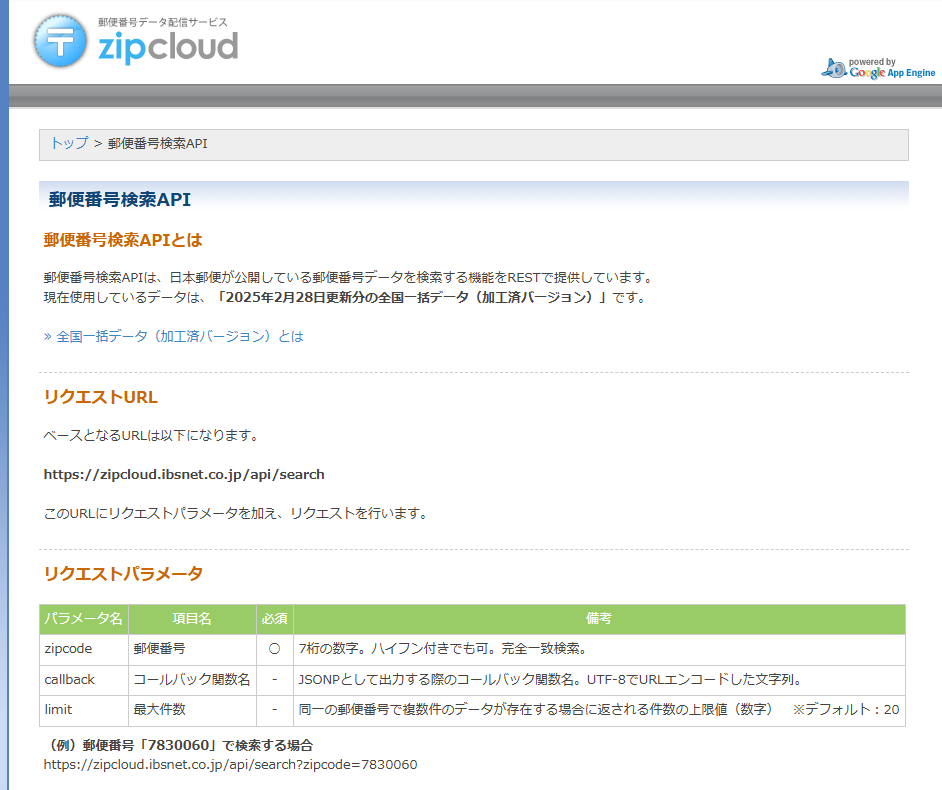Click the base URL https://zipcloud.ibsnet.co.jp/api/search text
This screenshot has height=790, width=942.
(x=184, y=475)
